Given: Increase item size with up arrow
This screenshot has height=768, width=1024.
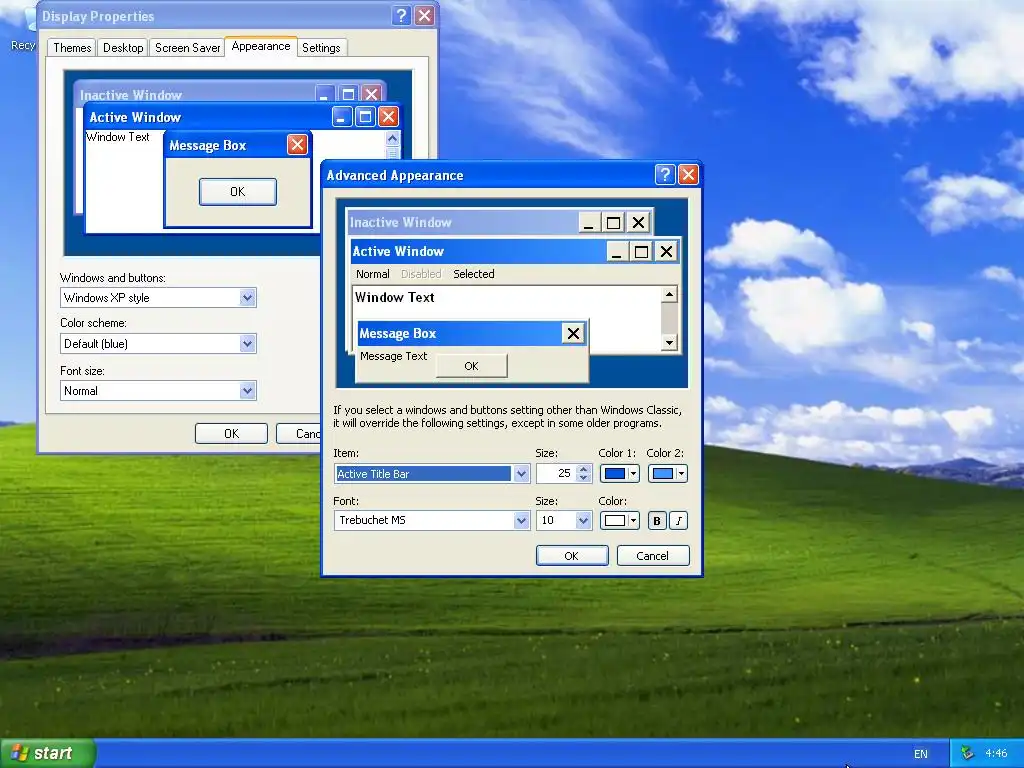Looking at the screenshot, I should [584, 469].
